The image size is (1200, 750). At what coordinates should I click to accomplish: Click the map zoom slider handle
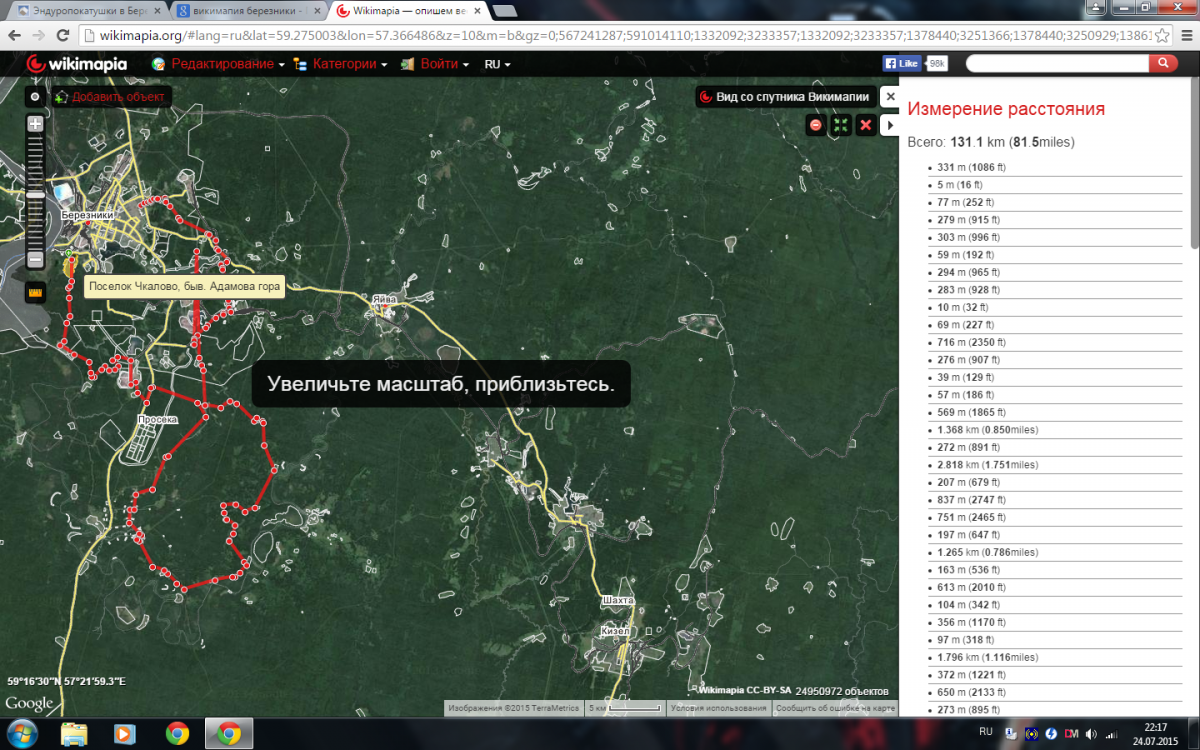pyautogui.click(x=35, y=195)
